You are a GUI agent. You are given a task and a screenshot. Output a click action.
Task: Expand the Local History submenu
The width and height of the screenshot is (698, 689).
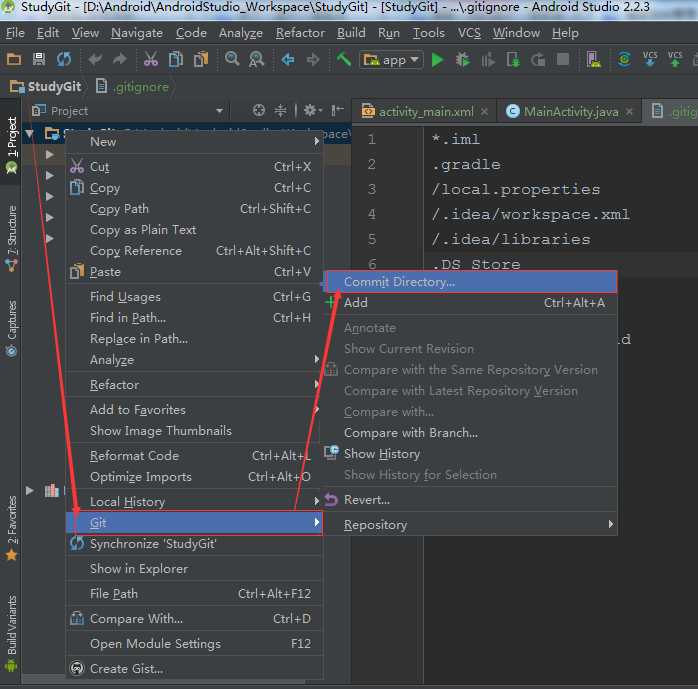coord(317,501)
